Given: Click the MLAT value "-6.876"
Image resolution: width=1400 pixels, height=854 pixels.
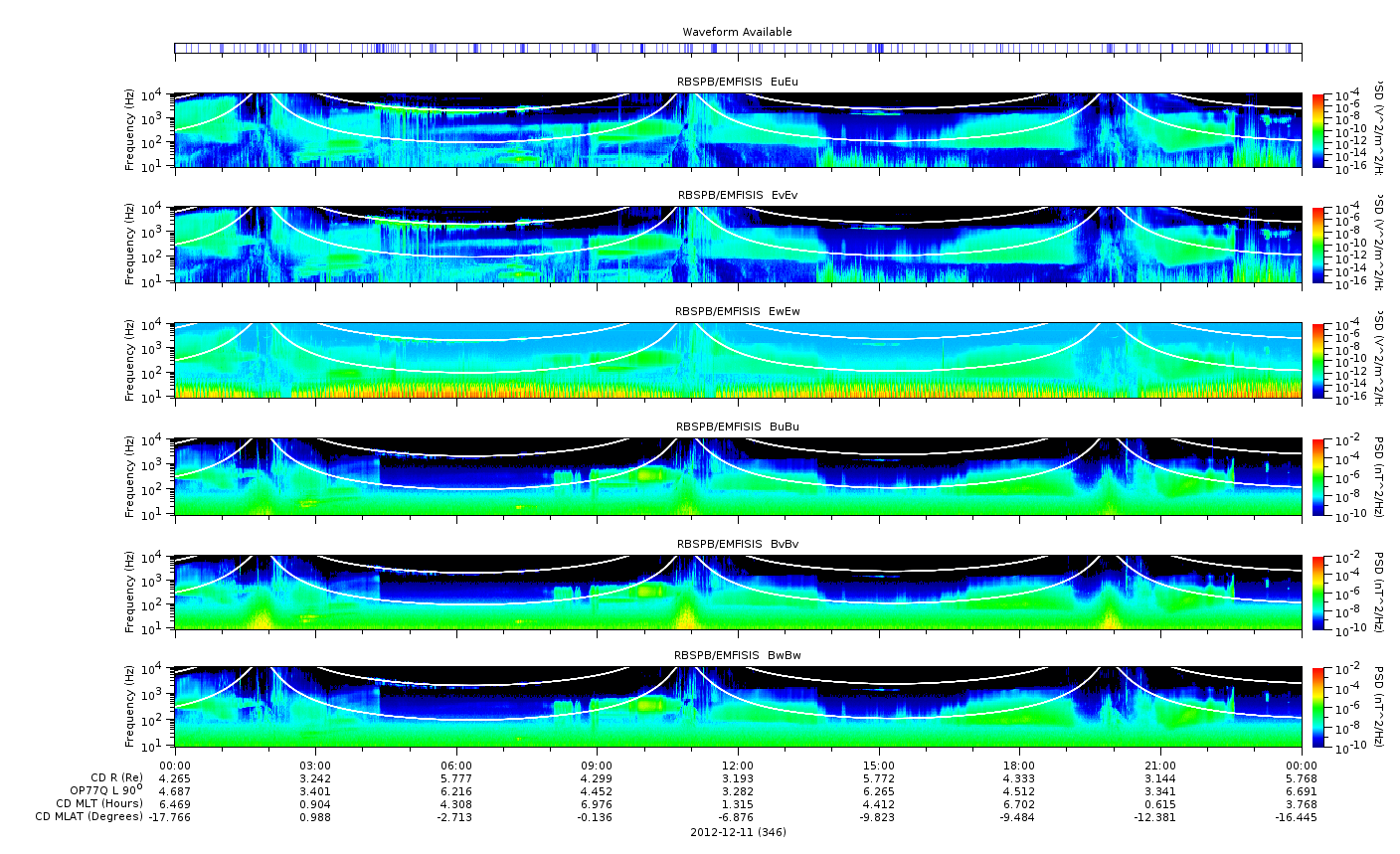Looking at the screenshot, I should 738,817.
